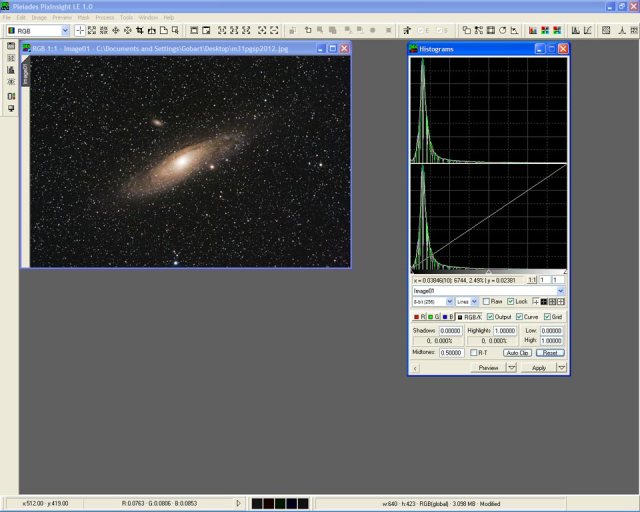
Task: Toggle the Lock checkbox
Action: [511, 301]
